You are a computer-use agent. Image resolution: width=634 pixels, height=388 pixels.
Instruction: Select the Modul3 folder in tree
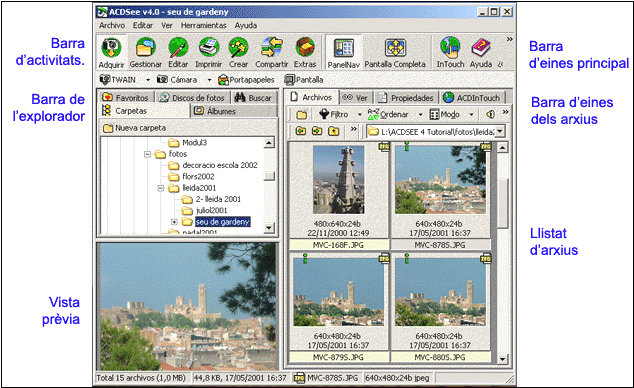pos(188,143)
